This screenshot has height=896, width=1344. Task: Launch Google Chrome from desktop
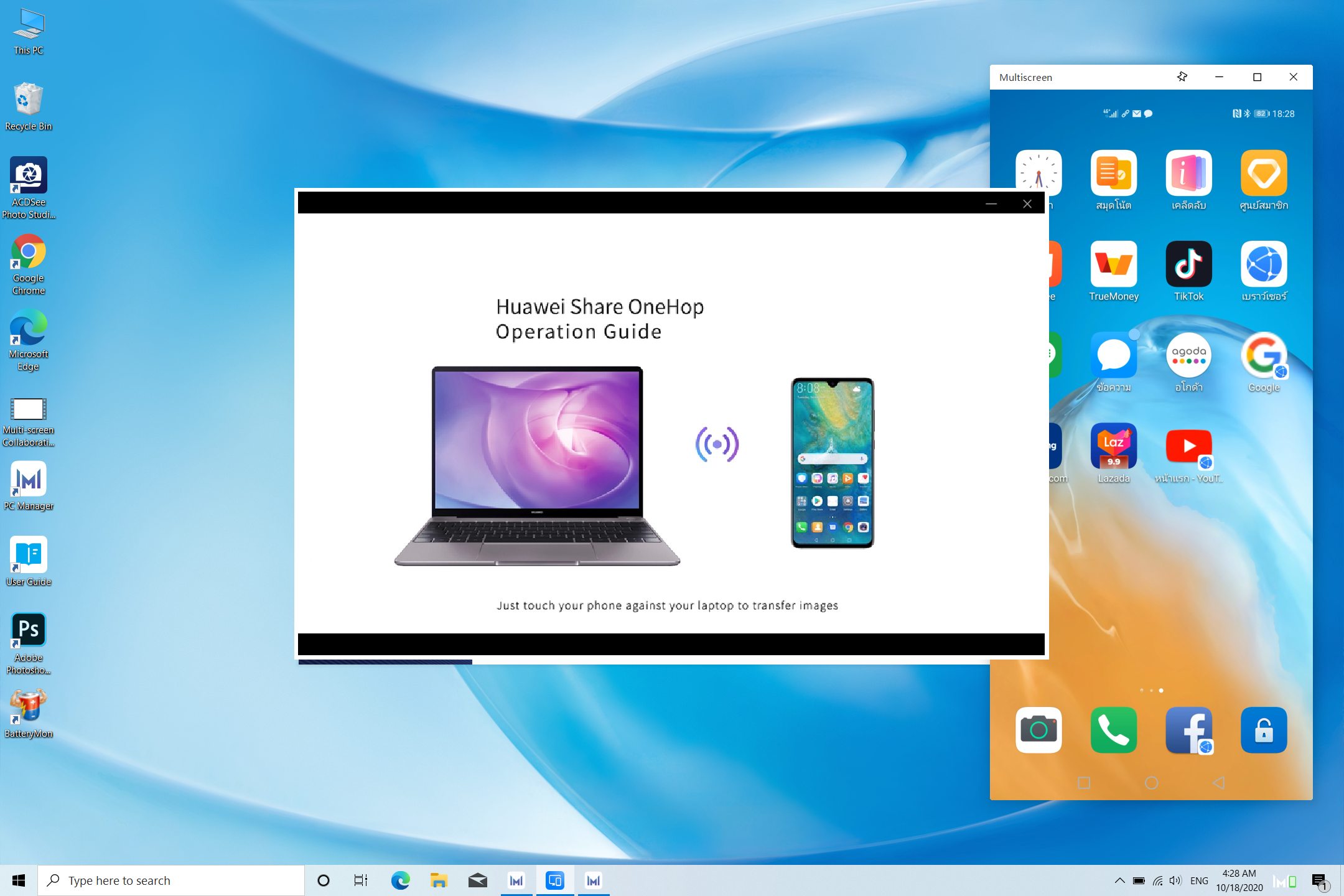click(x=29, y=264)
